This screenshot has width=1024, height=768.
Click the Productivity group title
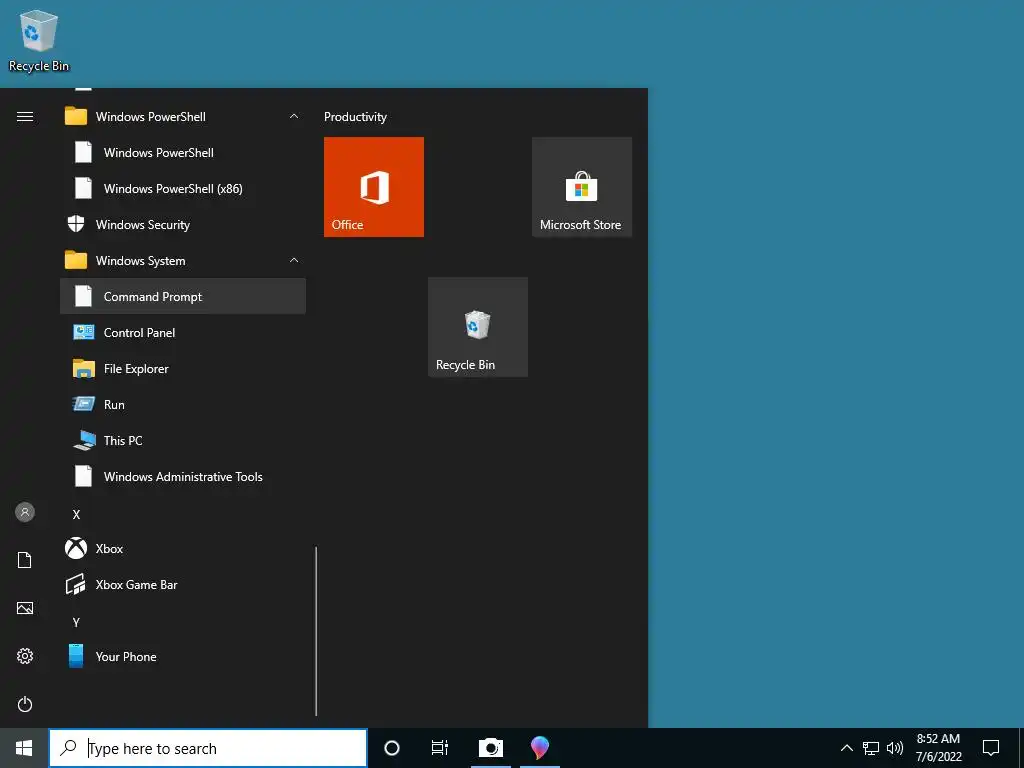click(x=355, y=117)
